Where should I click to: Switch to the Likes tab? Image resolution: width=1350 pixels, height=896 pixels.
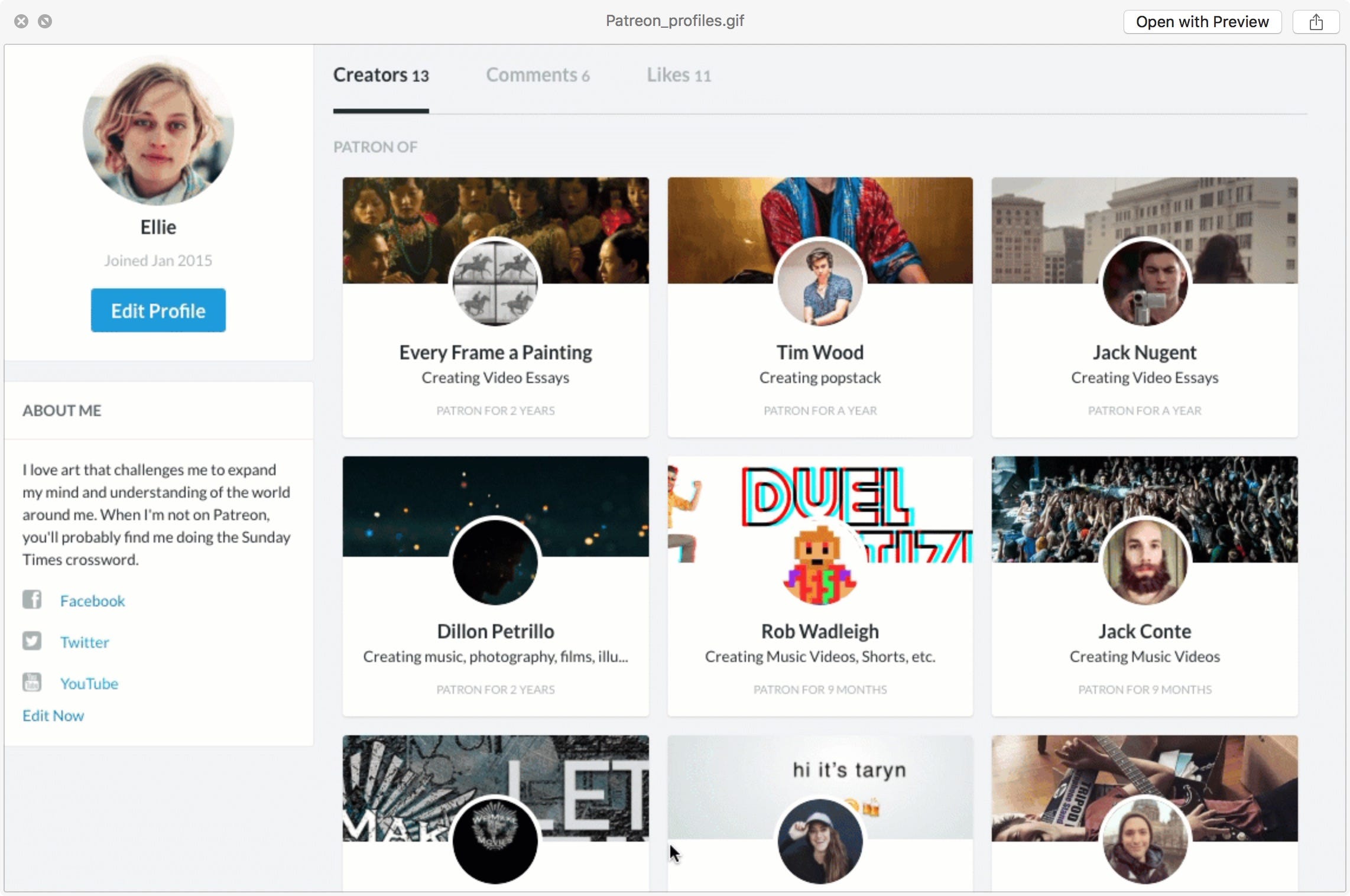pyautogui.click(x=679, y=76)
